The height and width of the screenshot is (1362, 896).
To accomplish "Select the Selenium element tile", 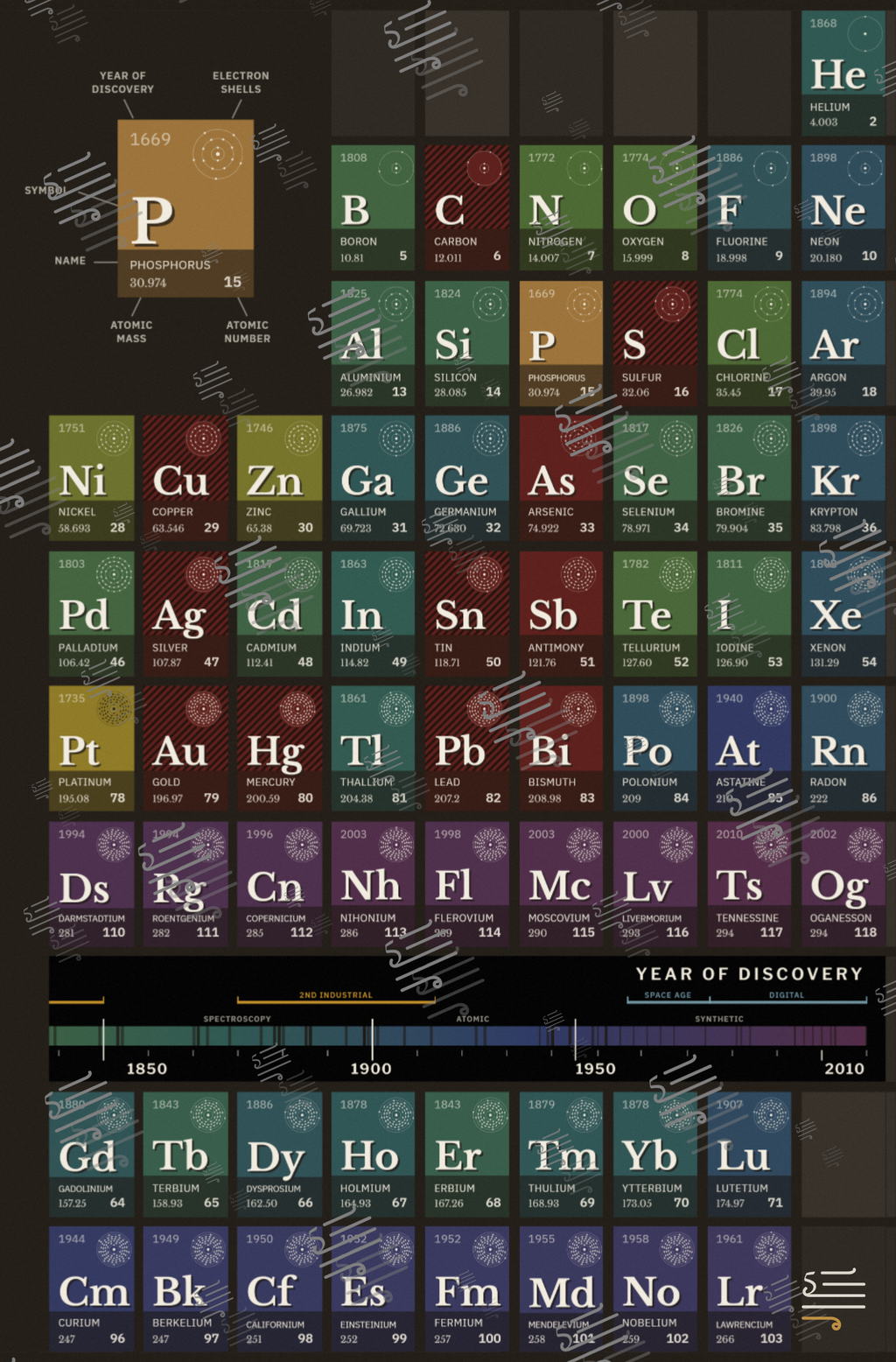I will tap(655, 478).
